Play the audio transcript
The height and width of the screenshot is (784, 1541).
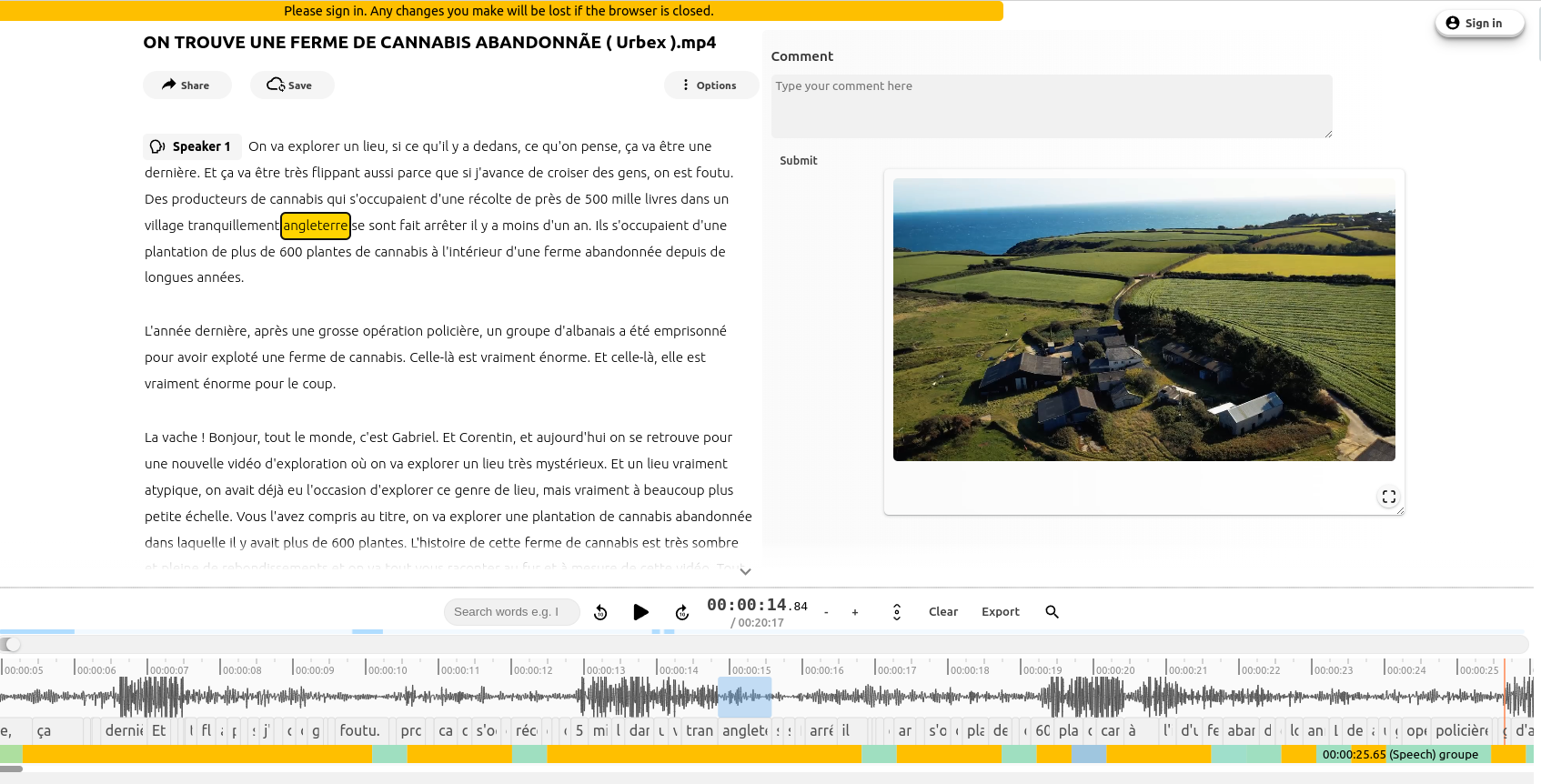pyautogui.click(x=640, y=612)
